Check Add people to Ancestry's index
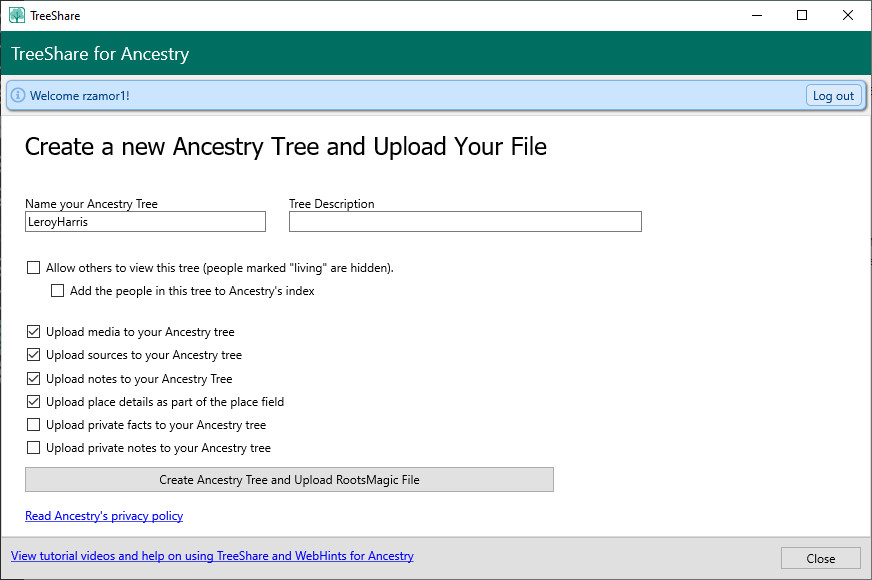872x580 pixels. (x=58, y=291)
